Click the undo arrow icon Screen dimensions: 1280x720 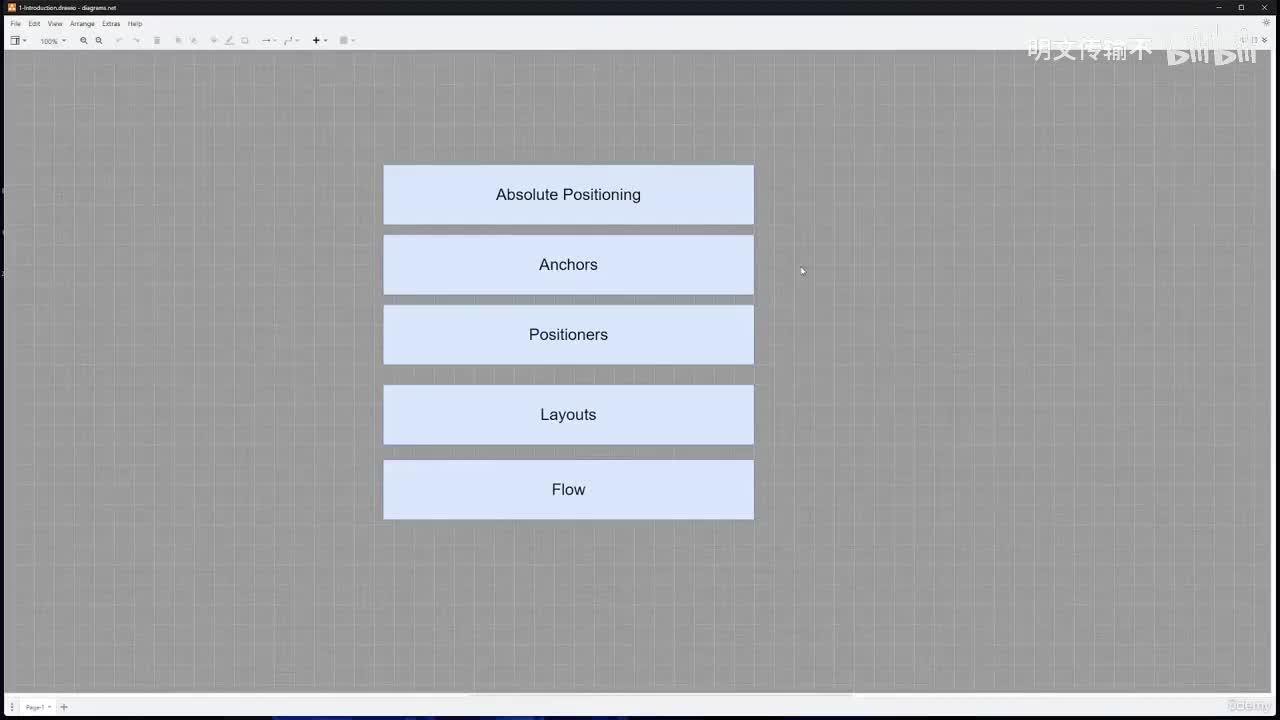point(119,41)
